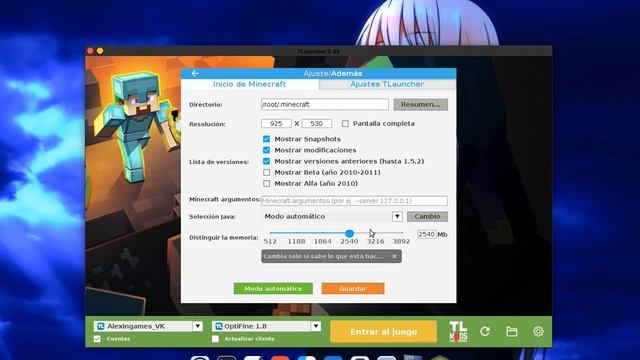Open the folder icon in the bottom bar

pyautogui.click(x=512, y=331)
